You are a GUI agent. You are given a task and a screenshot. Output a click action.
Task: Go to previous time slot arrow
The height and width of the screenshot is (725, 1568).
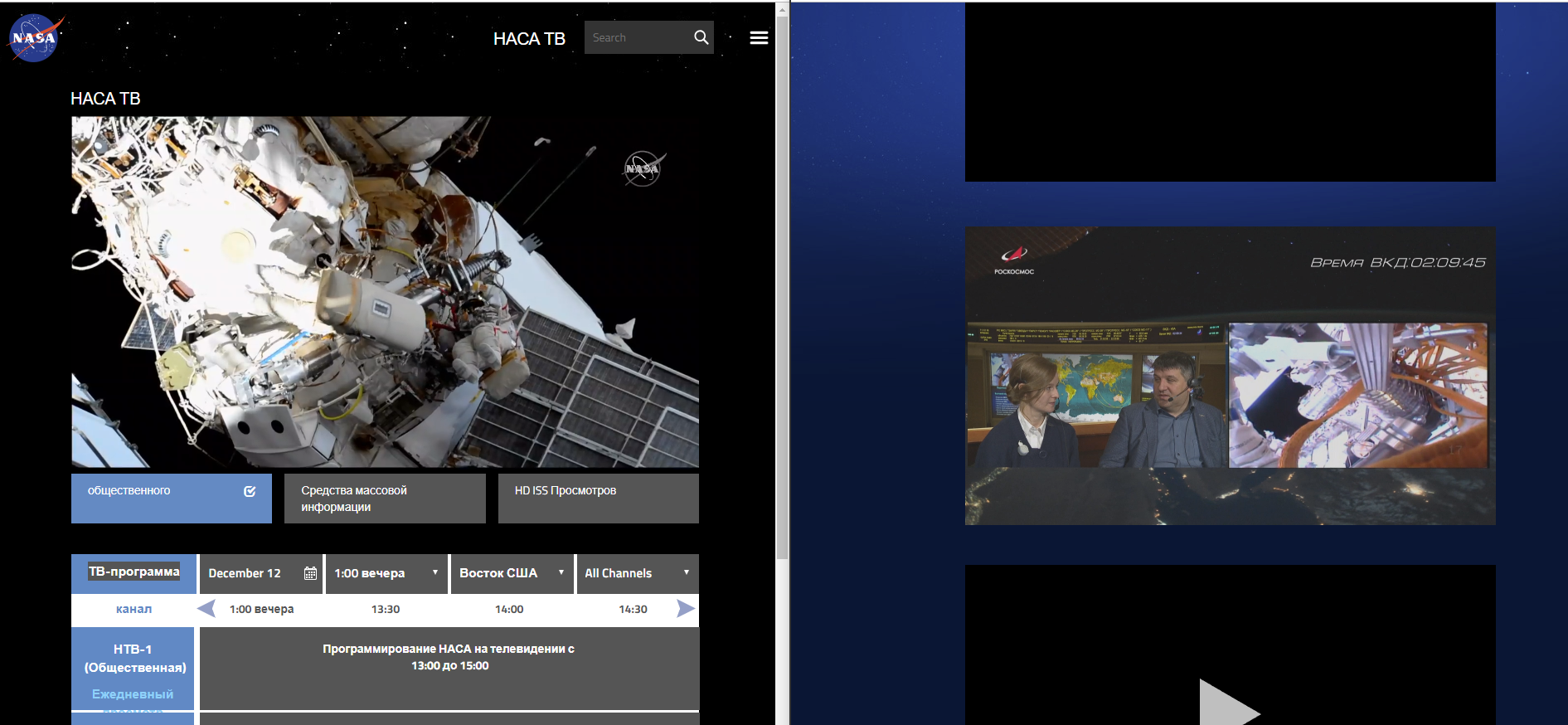(x=206, y=609)
